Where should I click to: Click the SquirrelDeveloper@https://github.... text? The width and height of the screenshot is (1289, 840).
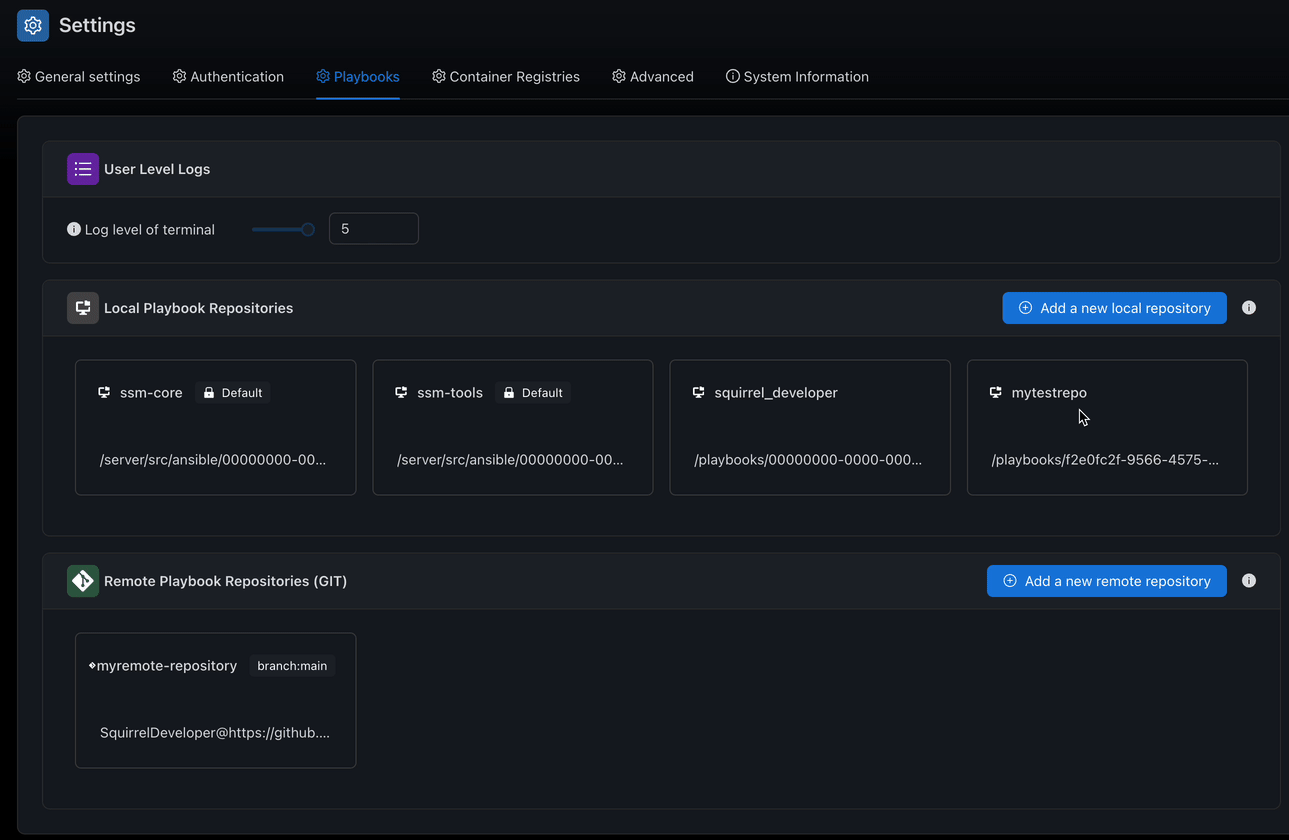coord(215,733)
